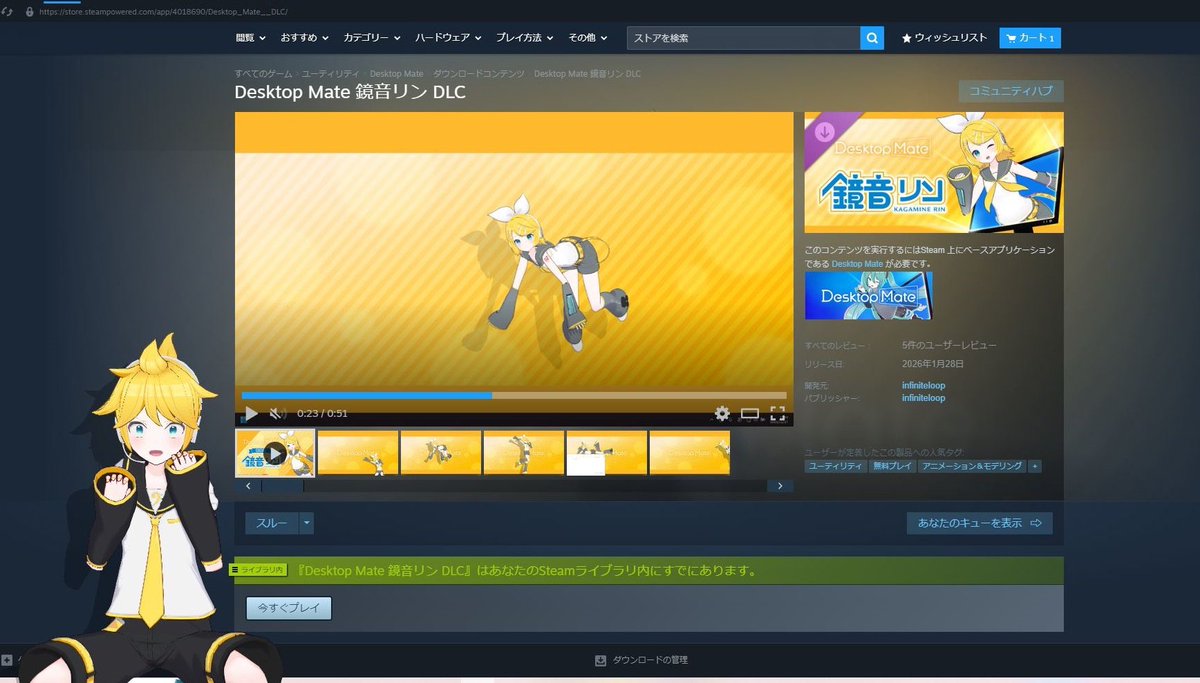Screen dimensions: 1200x683
Task: Click the store search magnifier button
Action: 872,38
